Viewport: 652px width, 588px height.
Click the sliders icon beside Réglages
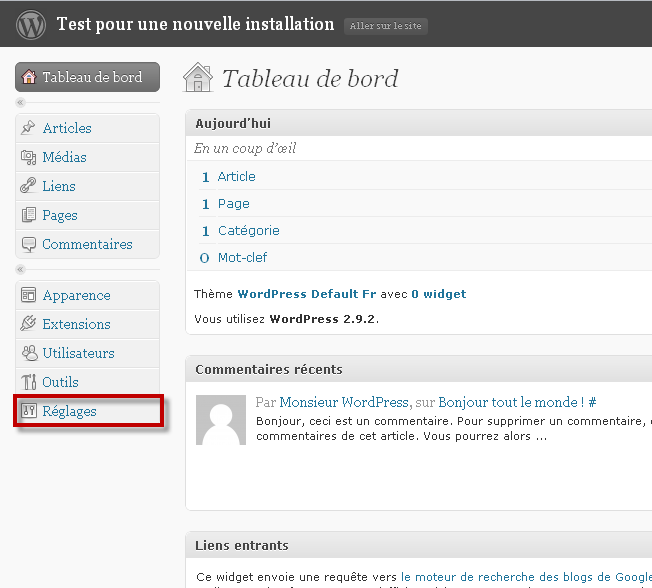pos(29,411)
